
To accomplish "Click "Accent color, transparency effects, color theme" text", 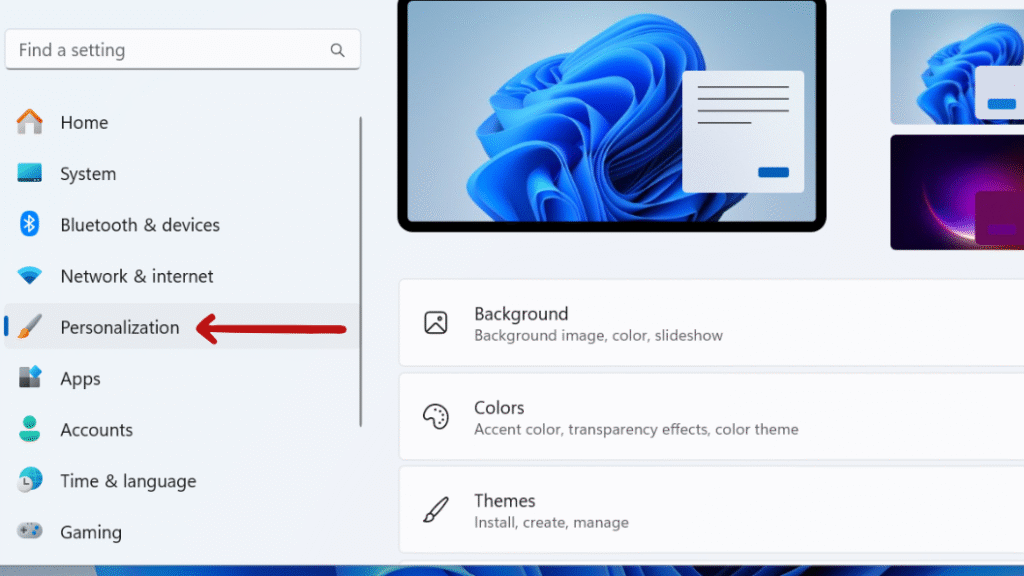I will [636, 429].
